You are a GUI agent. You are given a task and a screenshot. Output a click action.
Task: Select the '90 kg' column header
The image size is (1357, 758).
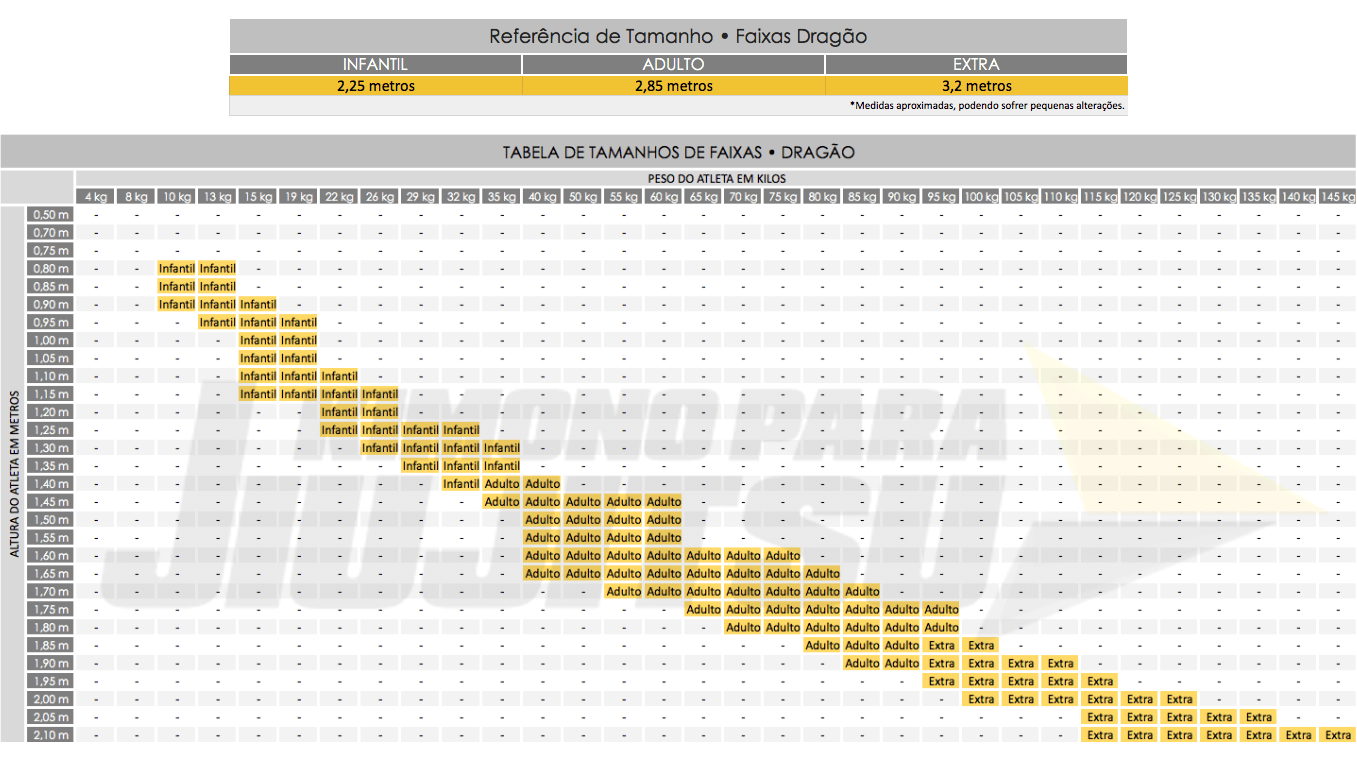(x=901, y=197)
